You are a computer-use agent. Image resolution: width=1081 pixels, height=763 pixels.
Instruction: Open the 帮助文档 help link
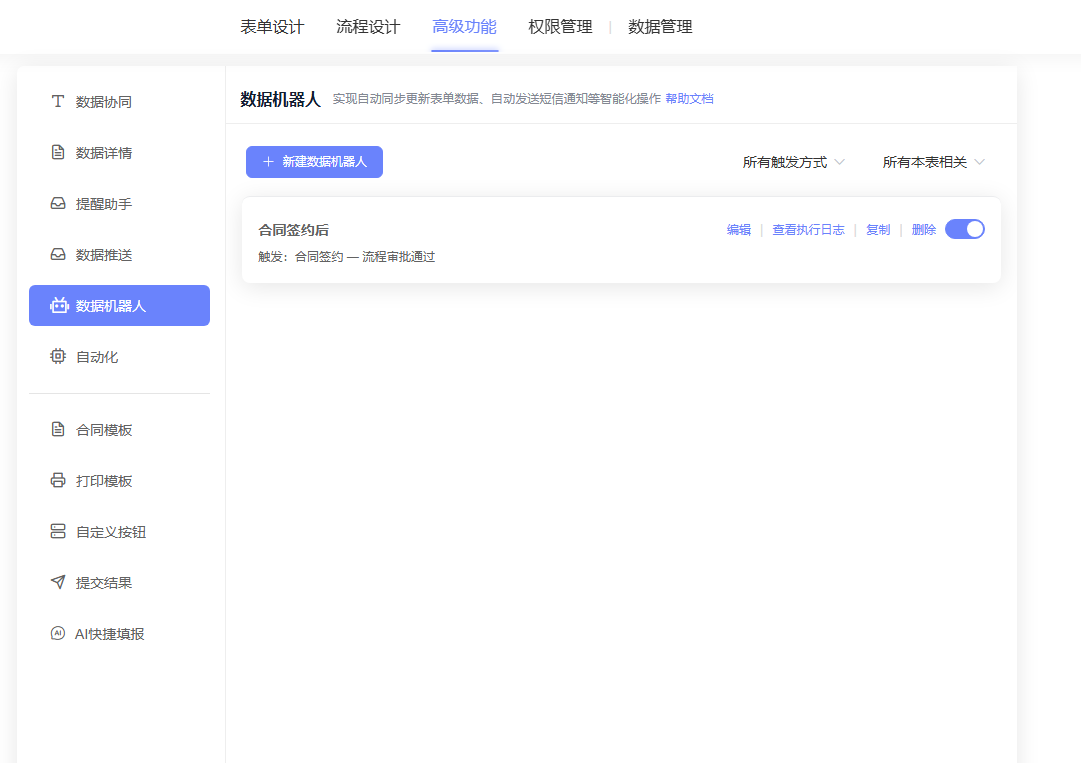coord(689,99)
